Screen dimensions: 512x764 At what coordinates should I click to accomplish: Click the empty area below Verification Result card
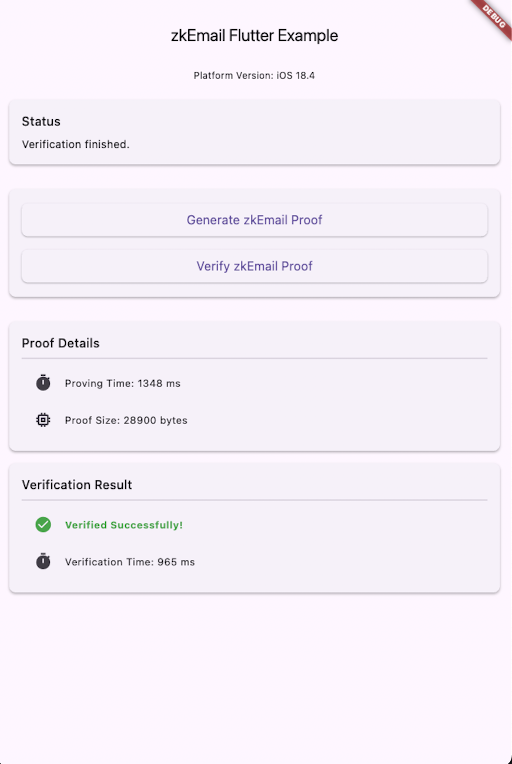click(254, 677)
